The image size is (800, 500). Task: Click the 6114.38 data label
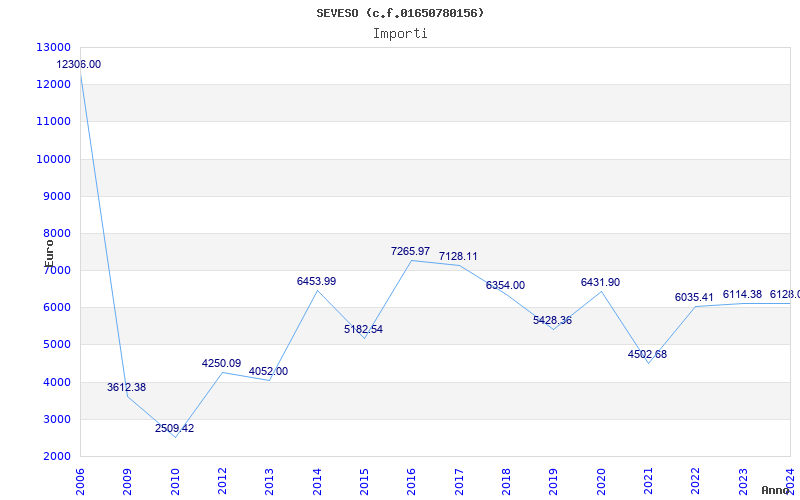[742, 294]
